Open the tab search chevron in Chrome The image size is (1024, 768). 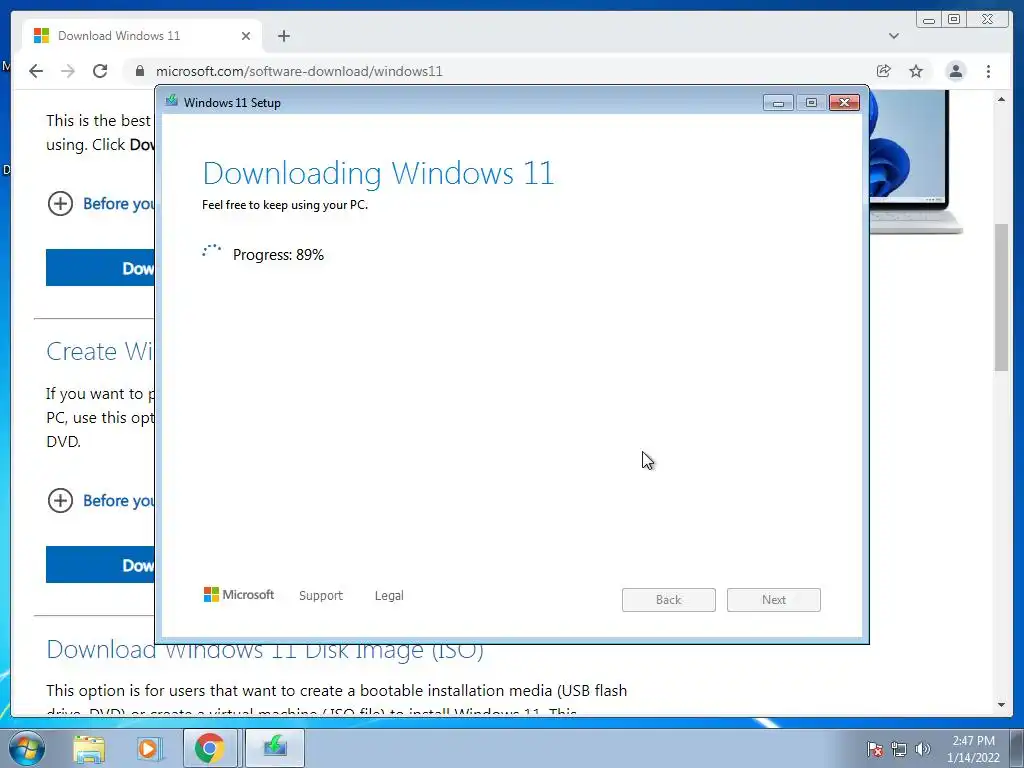(894, 36)
